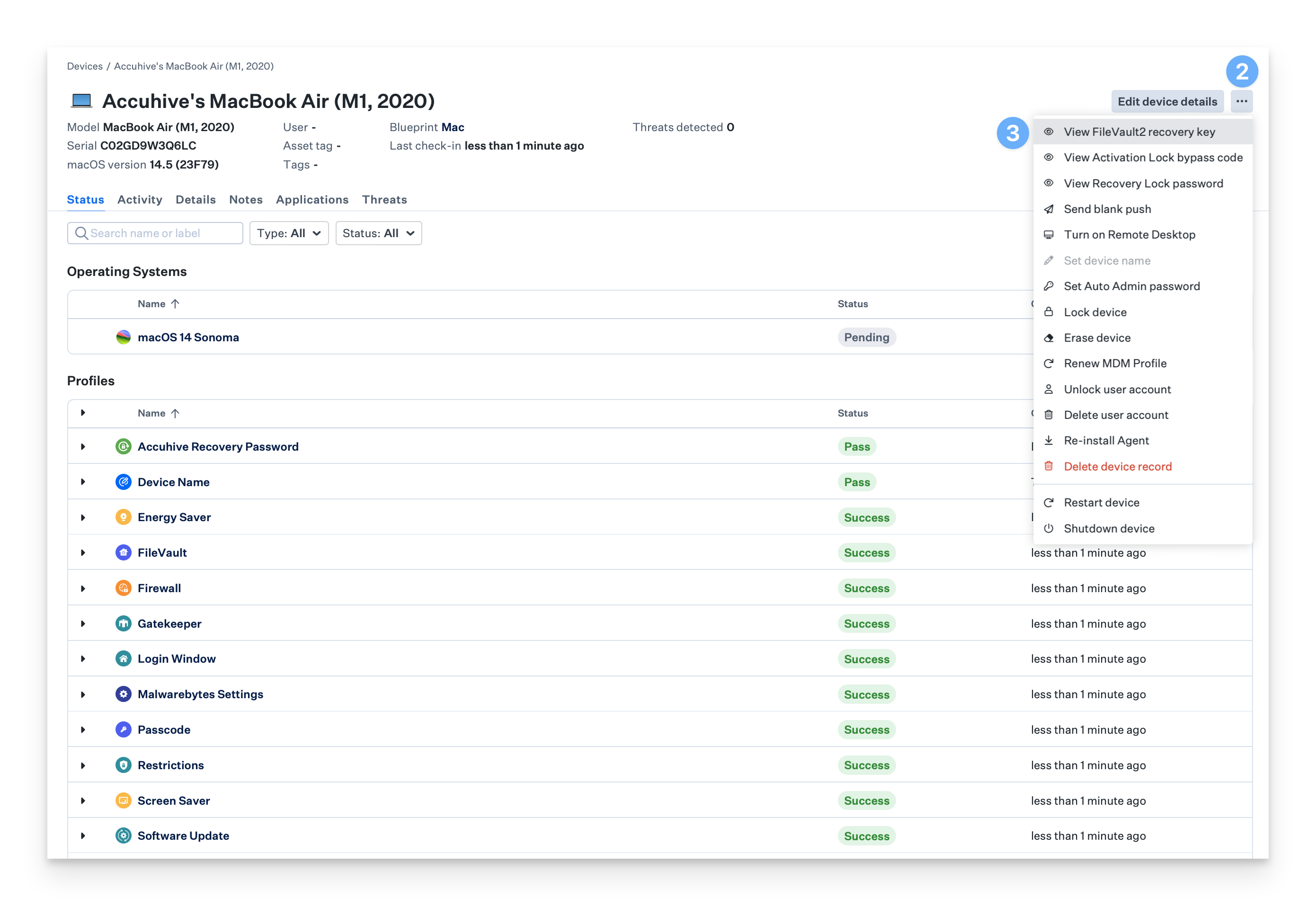Open the Type: All filter dropdown
1316x906 pixels.
click(x=289, y=233)
